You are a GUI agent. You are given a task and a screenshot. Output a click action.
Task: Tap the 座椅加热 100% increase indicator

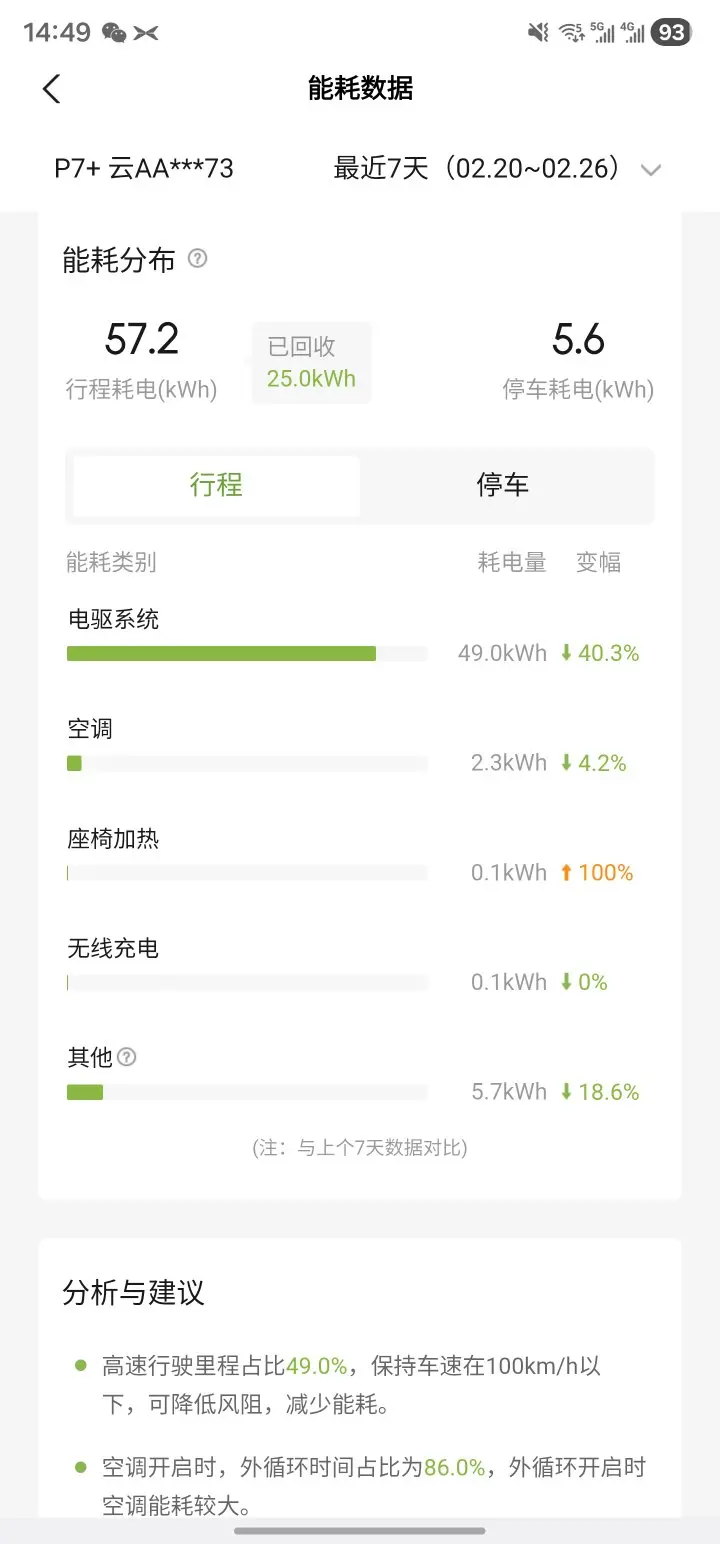click(x=596, y=873)
